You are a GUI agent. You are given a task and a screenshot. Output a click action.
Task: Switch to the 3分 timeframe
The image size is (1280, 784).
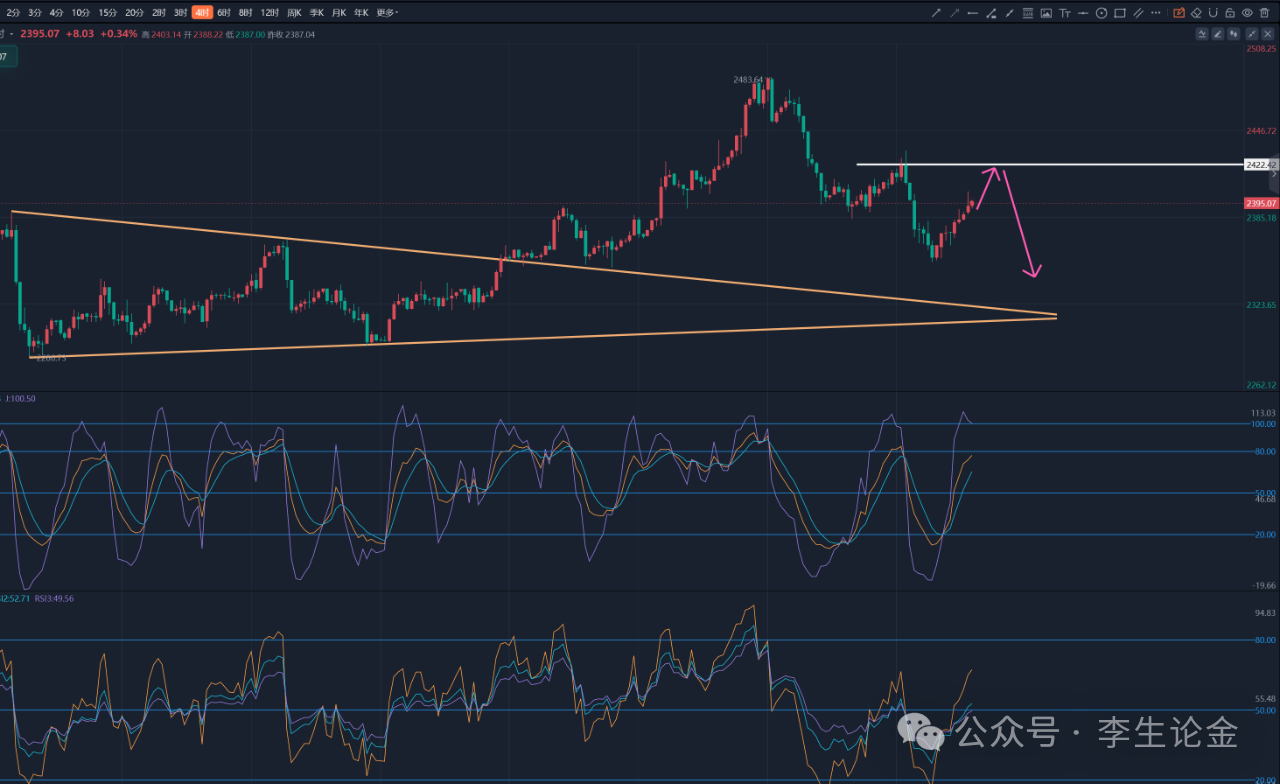[35, 13]
